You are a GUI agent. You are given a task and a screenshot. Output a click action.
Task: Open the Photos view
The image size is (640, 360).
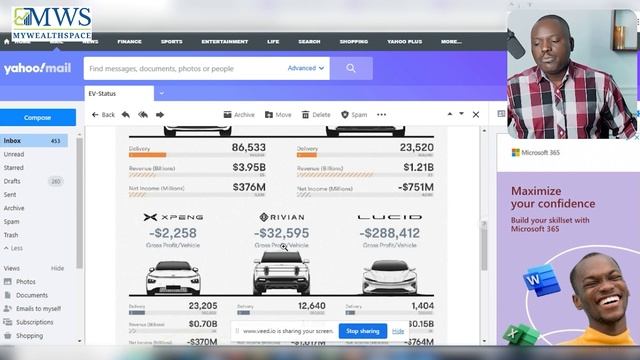pyautogui.click(x=20, y=282)
